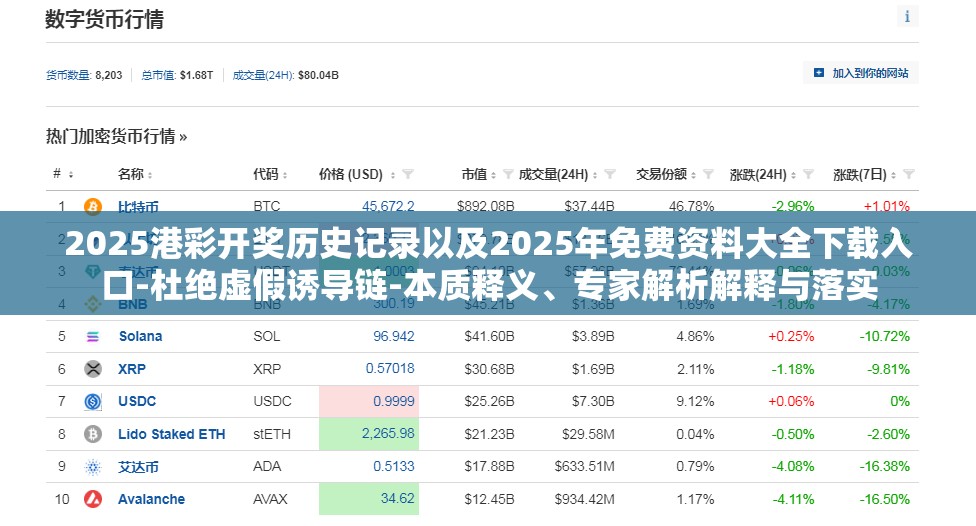This screenshot has width=976, height=526.
Task: Click Avalanche 7-day change -16.50%
Action: (884, 499)
